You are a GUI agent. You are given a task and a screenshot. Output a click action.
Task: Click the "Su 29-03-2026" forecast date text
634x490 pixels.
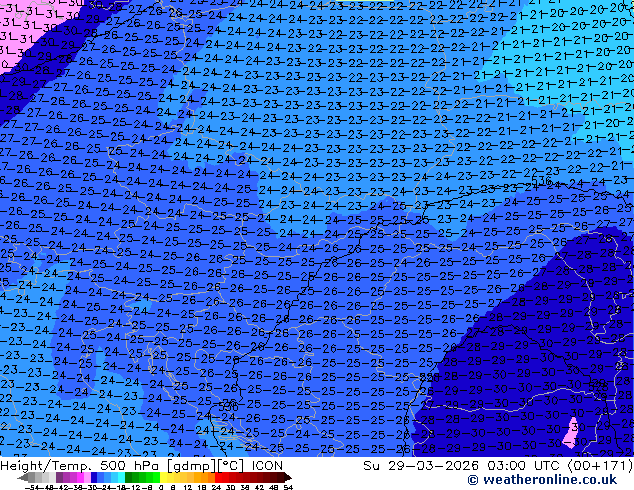click(421, 466)
